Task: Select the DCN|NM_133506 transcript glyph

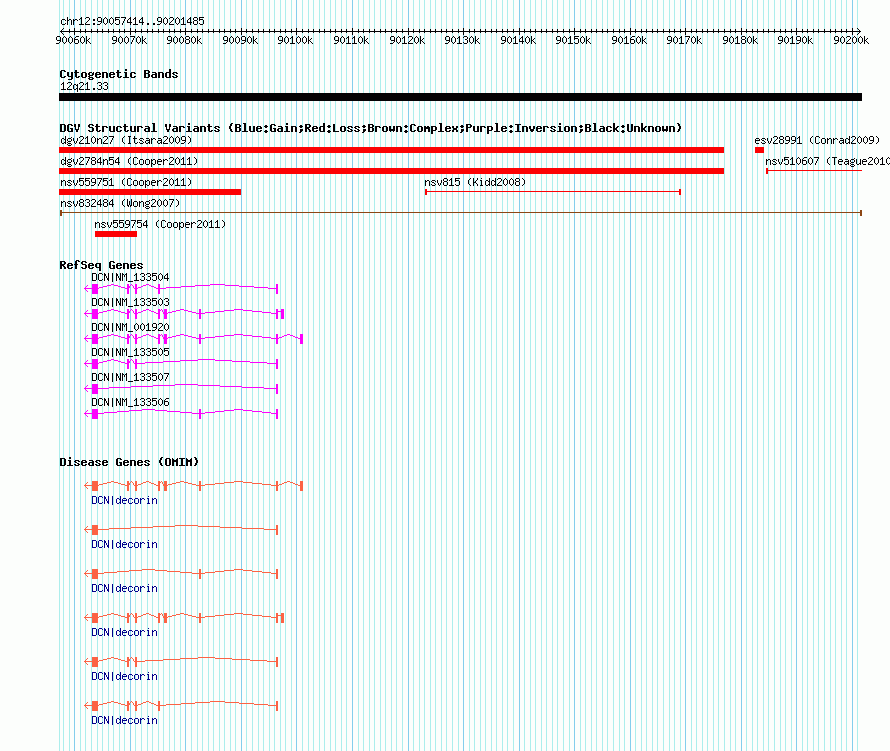Action: (181, 414)
